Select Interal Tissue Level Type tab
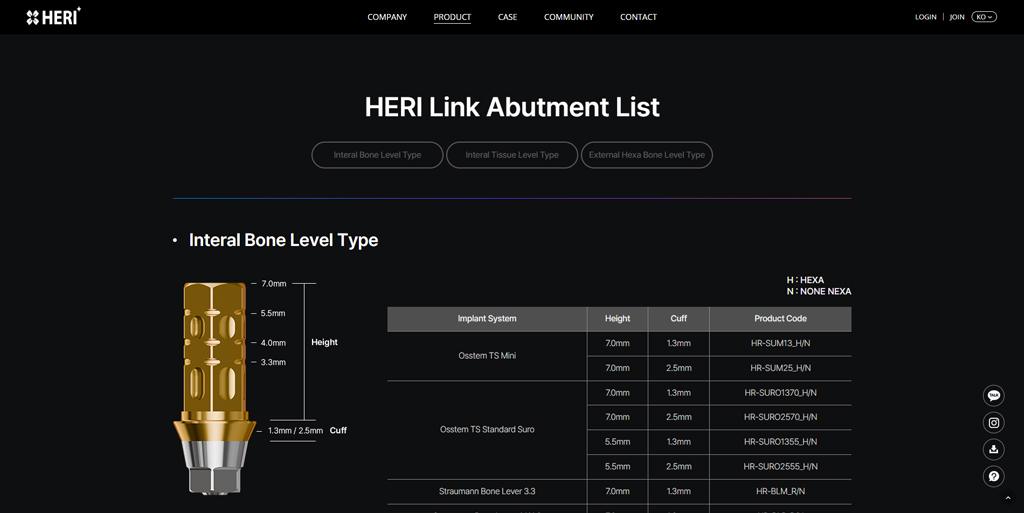The width and height of the screenshot is (1024, 513). (512, 155)
